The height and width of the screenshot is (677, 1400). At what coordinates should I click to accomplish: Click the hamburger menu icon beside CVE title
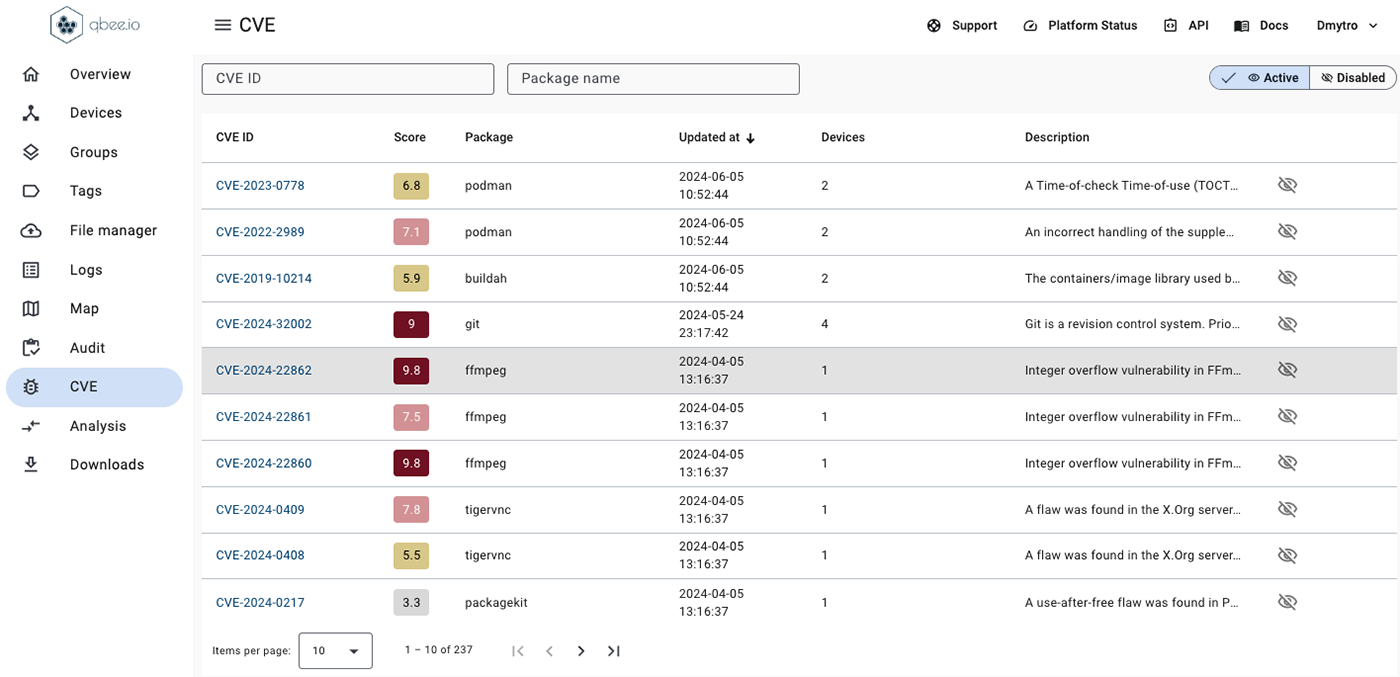pos(223,25)
